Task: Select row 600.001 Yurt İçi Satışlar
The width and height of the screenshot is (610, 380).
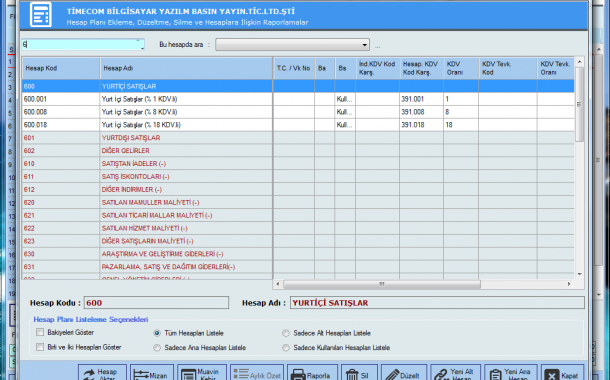Action: 298,99
